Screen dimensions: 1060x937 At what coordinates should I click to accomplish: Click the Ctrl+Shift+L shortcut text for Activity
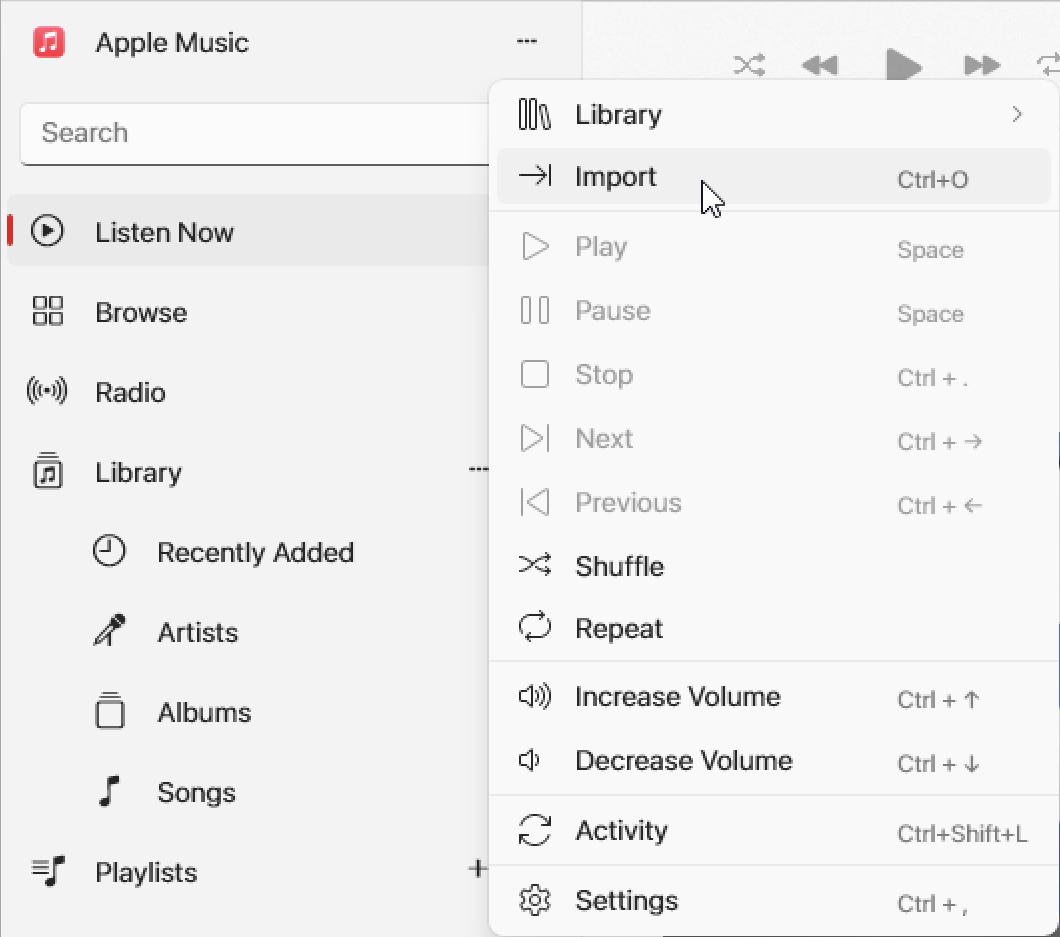[x=962, y=834]
